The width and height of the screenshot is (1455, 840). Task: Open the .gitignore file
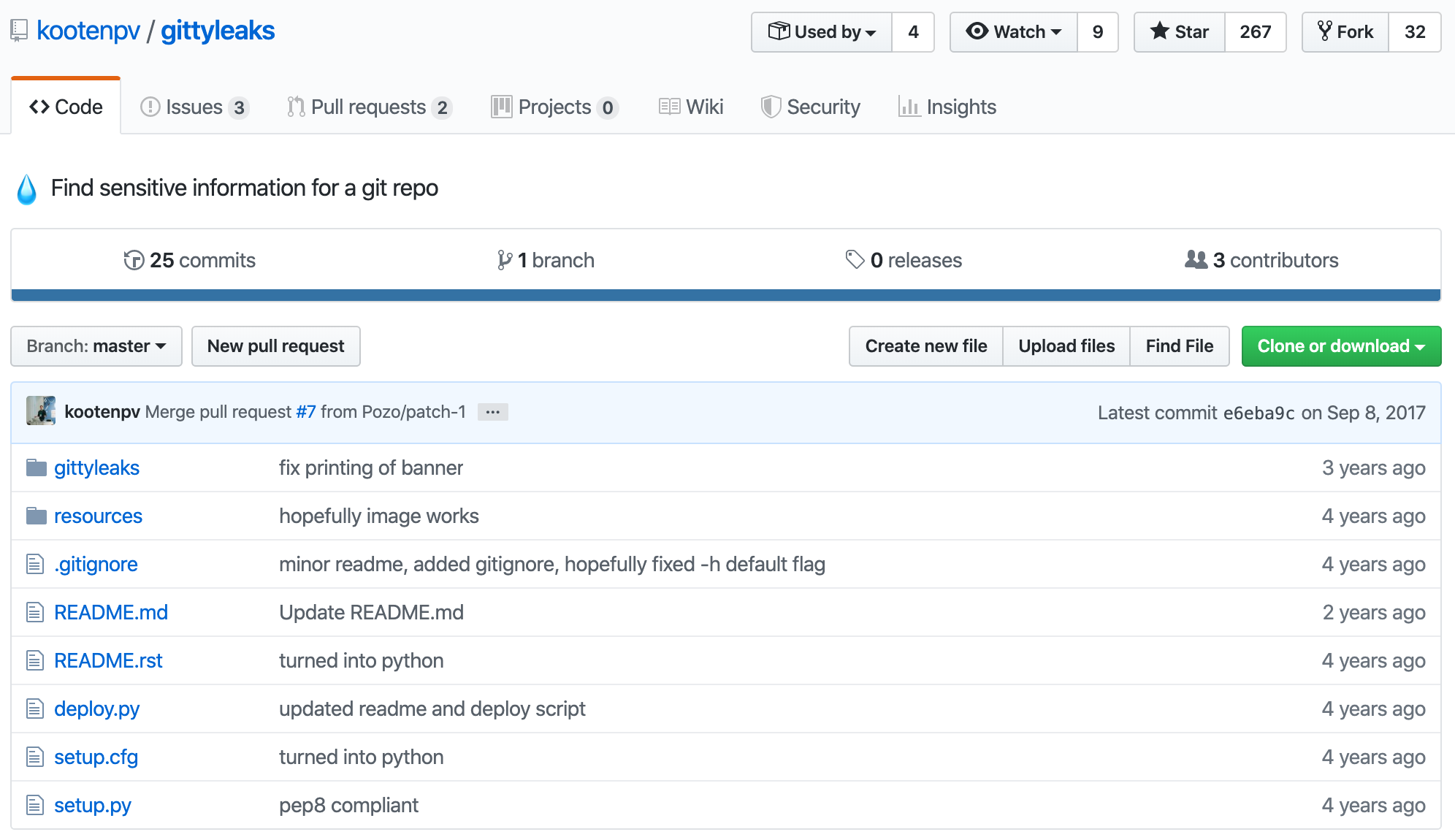pyautogui.click(x=96, y=564)
